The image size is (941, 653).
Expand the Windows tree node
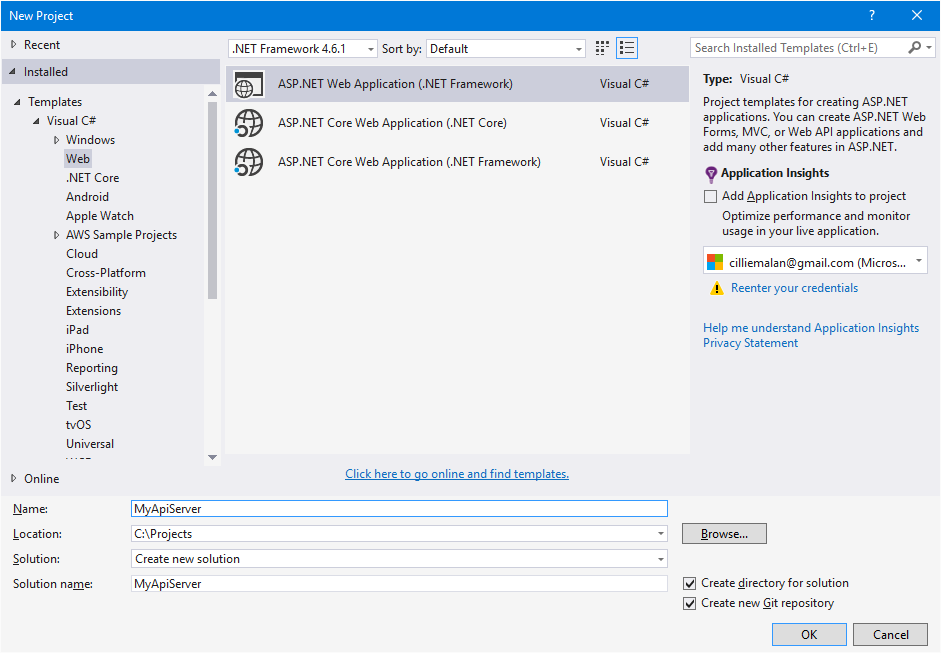[56, 140]
